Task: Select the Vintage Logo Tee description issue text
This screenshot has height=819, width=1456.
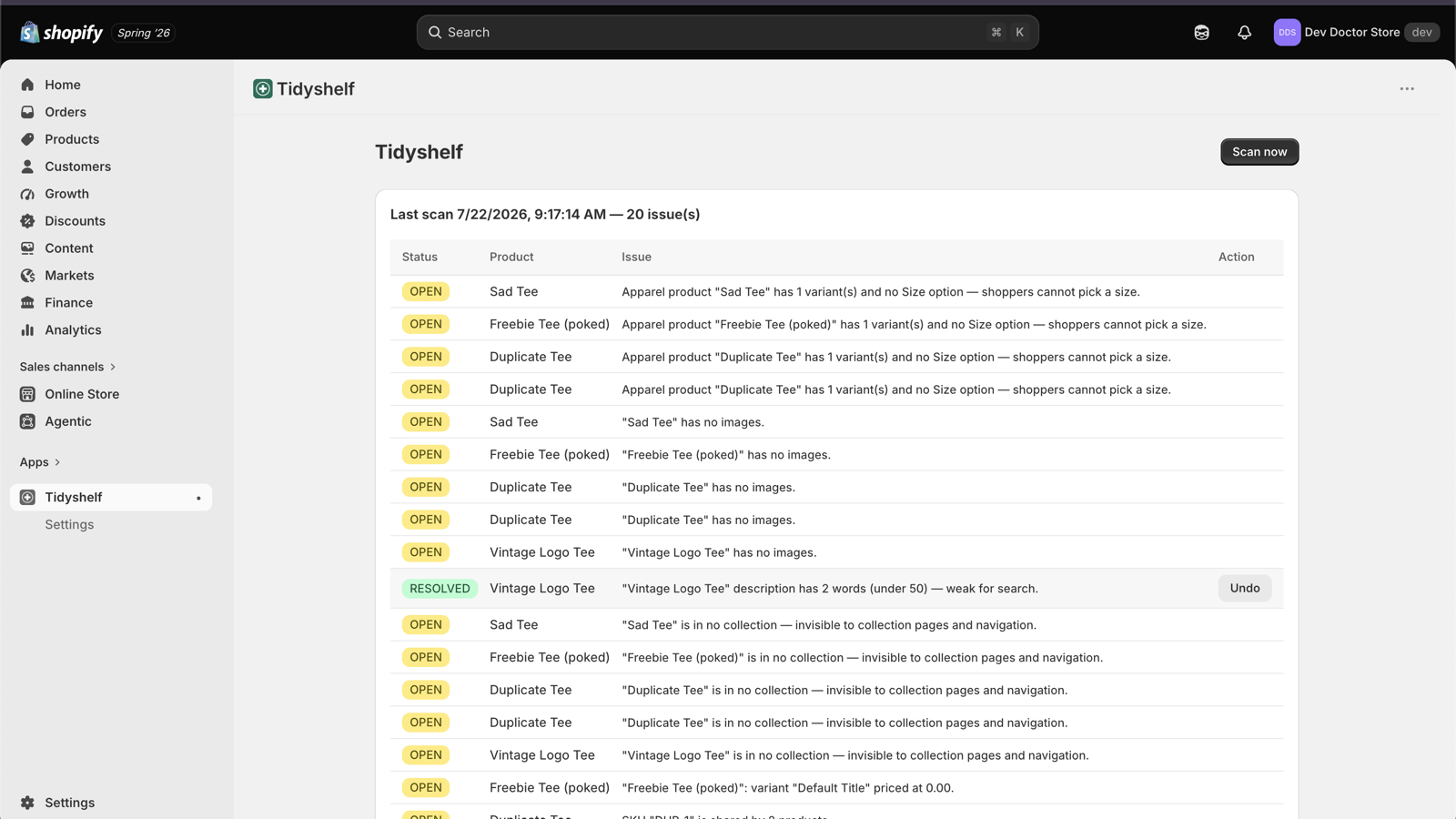Action: point(830,589)
